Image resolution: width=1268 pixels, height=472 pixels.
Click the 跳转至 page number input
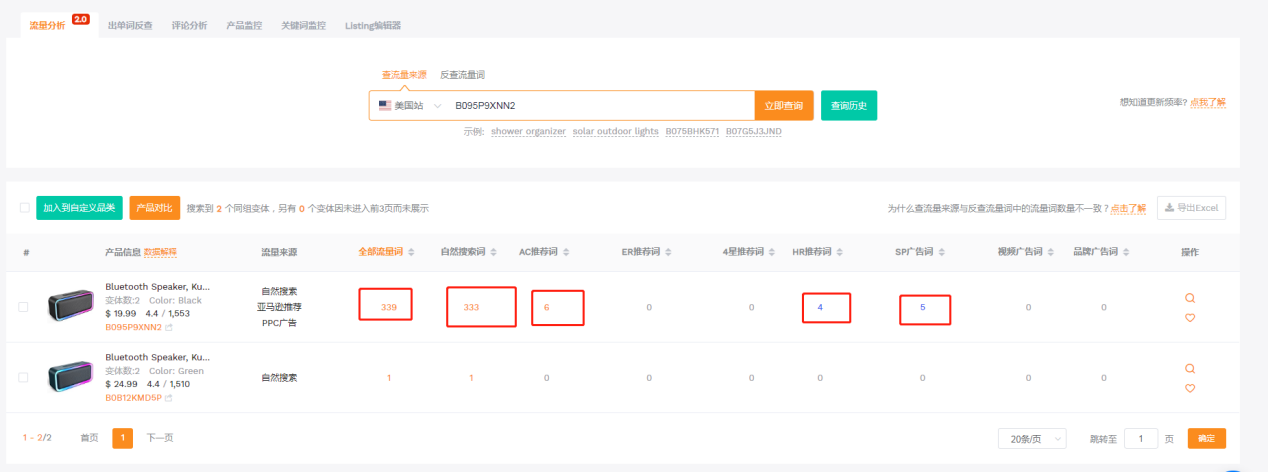1141,439
